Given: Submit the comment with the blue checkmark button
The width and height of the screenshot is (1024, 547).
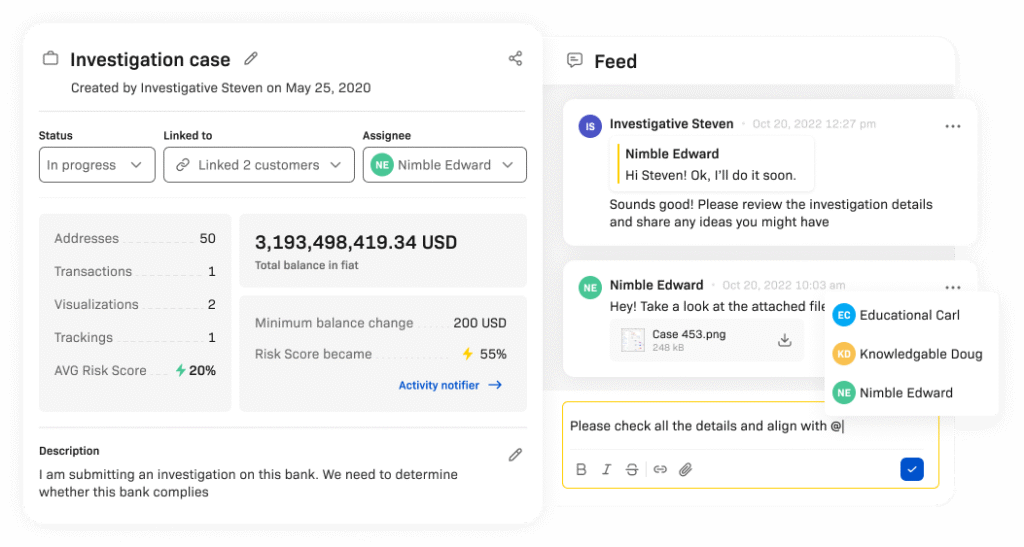Looking at the screenshot, I should 911,469.
